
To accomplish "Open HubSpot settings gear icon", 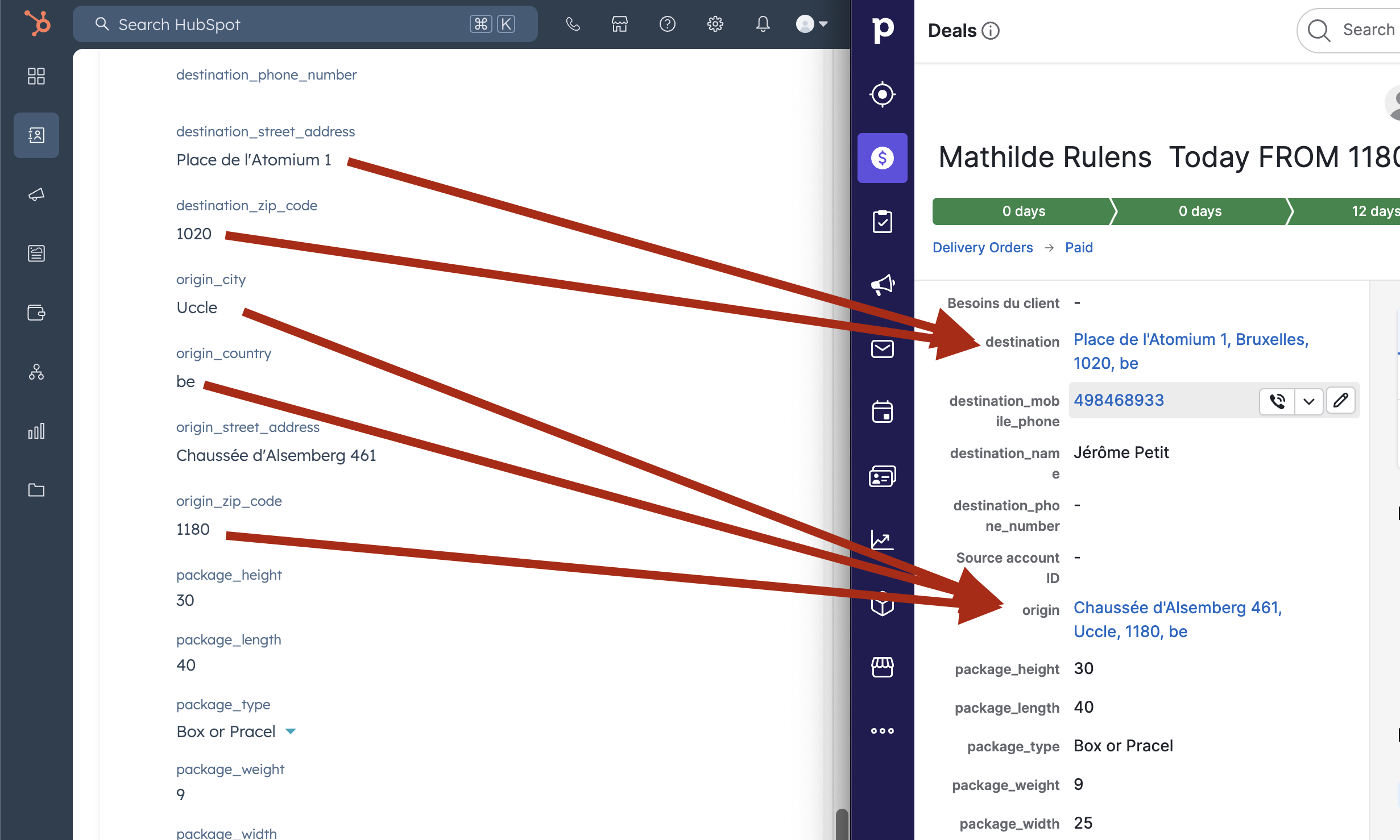I will pyautogui.click(x=715, y=24).
